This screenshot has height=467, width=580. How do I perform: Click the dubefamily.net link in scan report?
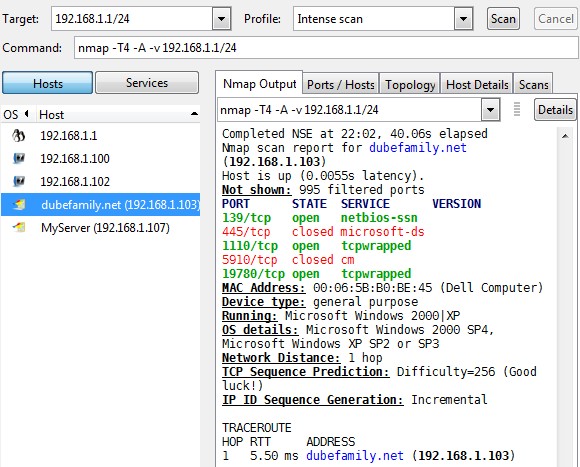tap(418, 148)
